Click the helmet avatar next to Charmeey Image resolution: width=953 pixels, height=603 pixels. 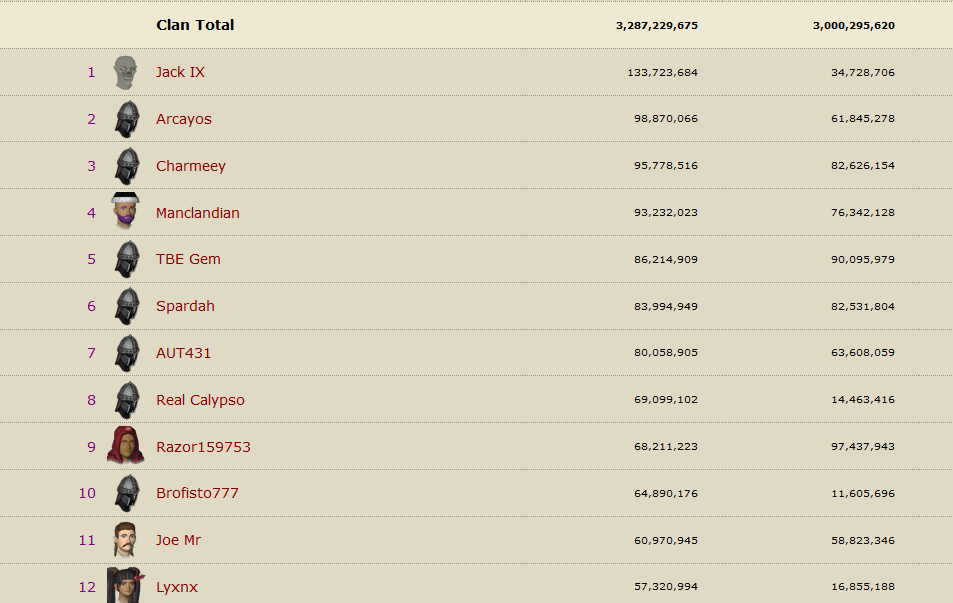[x=126, y=166]
